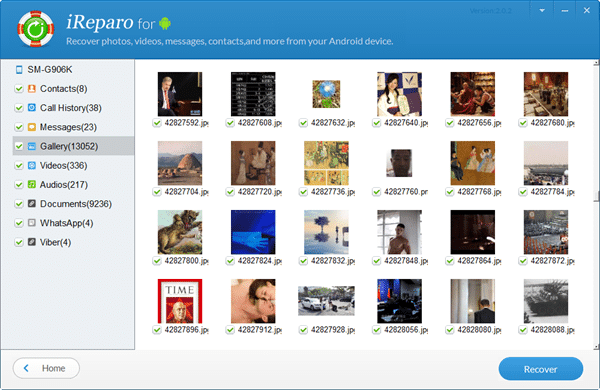Select thumbnail 42827632 blue flower
The width and height of the screenshot is (600, 390).
tap(326, 94)
